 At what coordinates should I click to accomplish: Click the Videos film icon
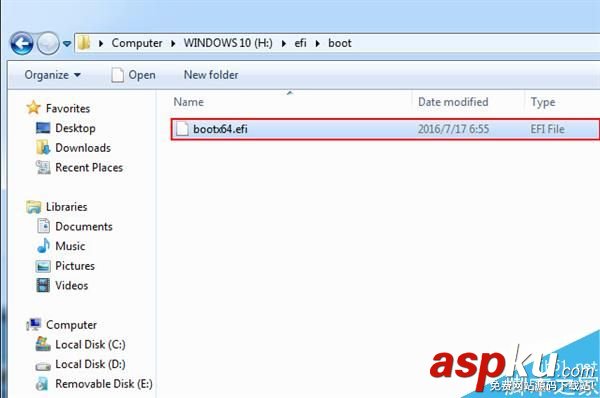click(x=43, y=285)
